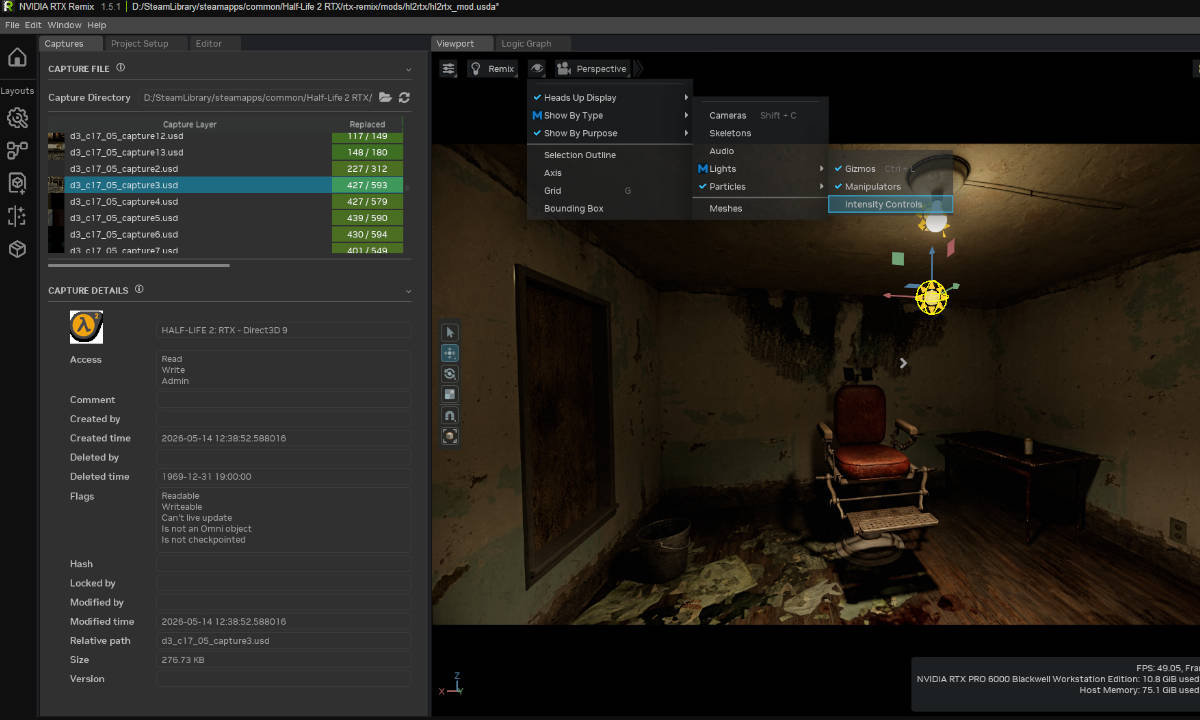Choose the Select arrow tool in viewport
This screenshot has width=1200, height=720.
[450, 332]
